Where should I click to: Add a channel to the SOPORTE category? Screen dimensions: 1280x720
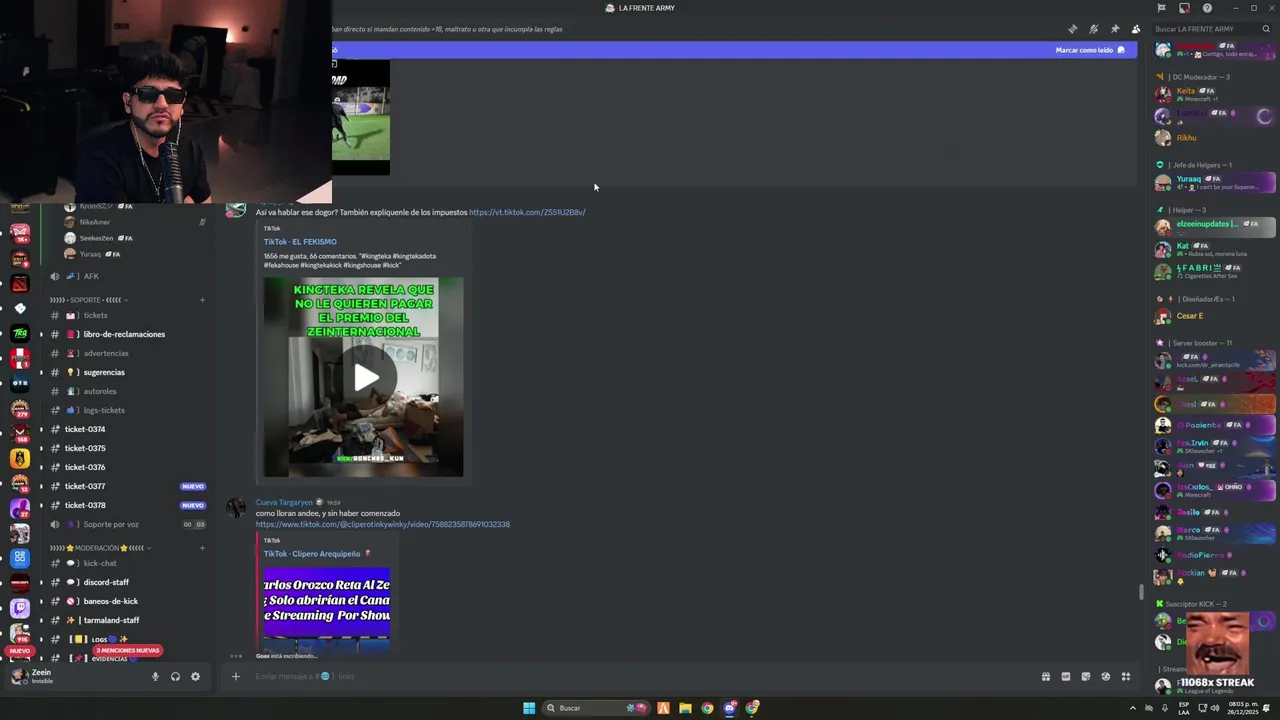[x=202, y=300]
